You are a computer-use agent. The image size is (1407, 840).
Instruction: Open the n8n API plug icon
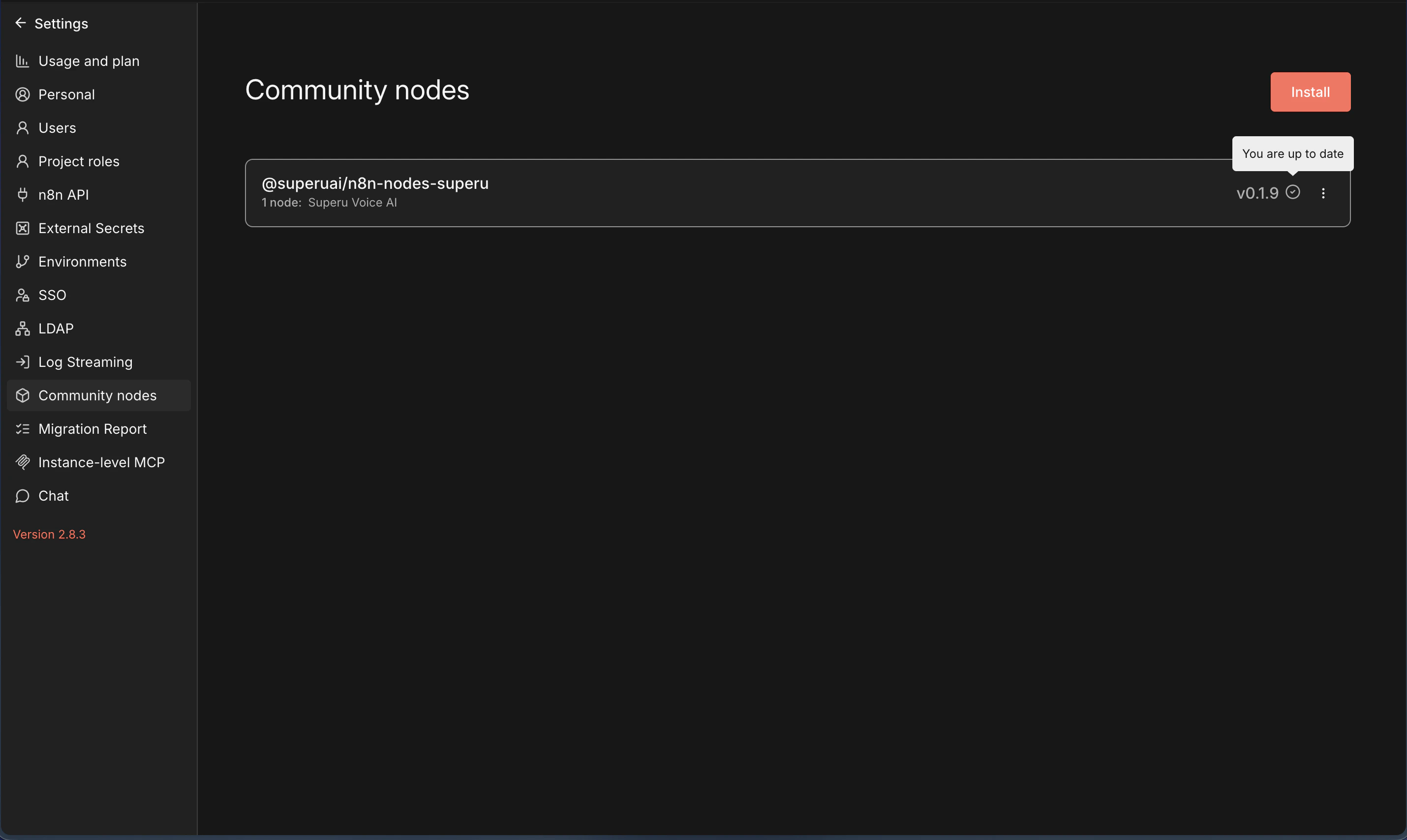22,195
